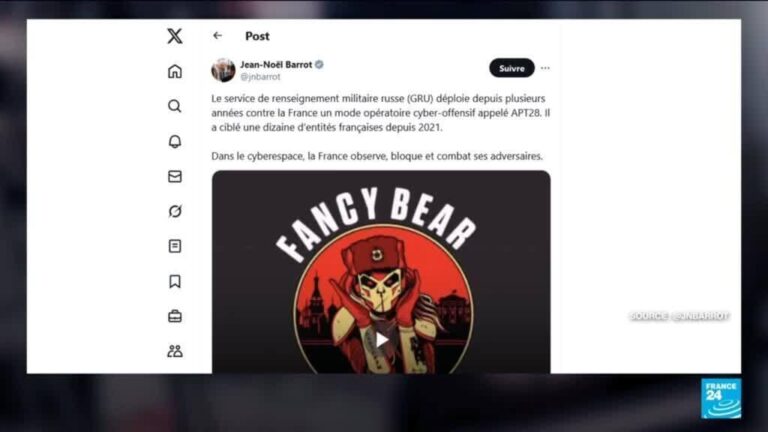
Task: Open the Bookmarks icon
Action: (175, 281)
